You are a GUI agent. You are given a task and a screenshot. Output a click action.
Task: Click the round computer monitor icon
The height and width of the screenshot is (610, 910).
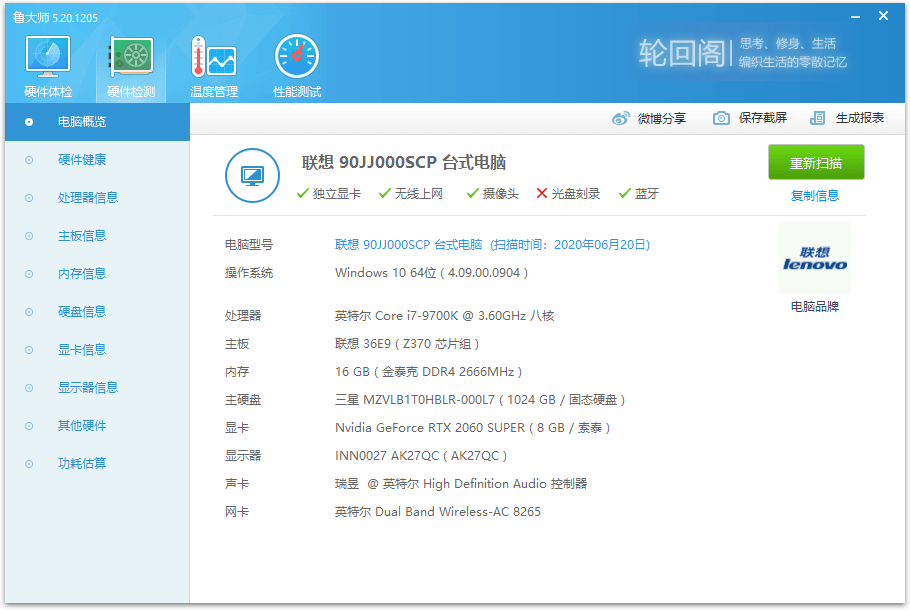click(x=252, y=175)
